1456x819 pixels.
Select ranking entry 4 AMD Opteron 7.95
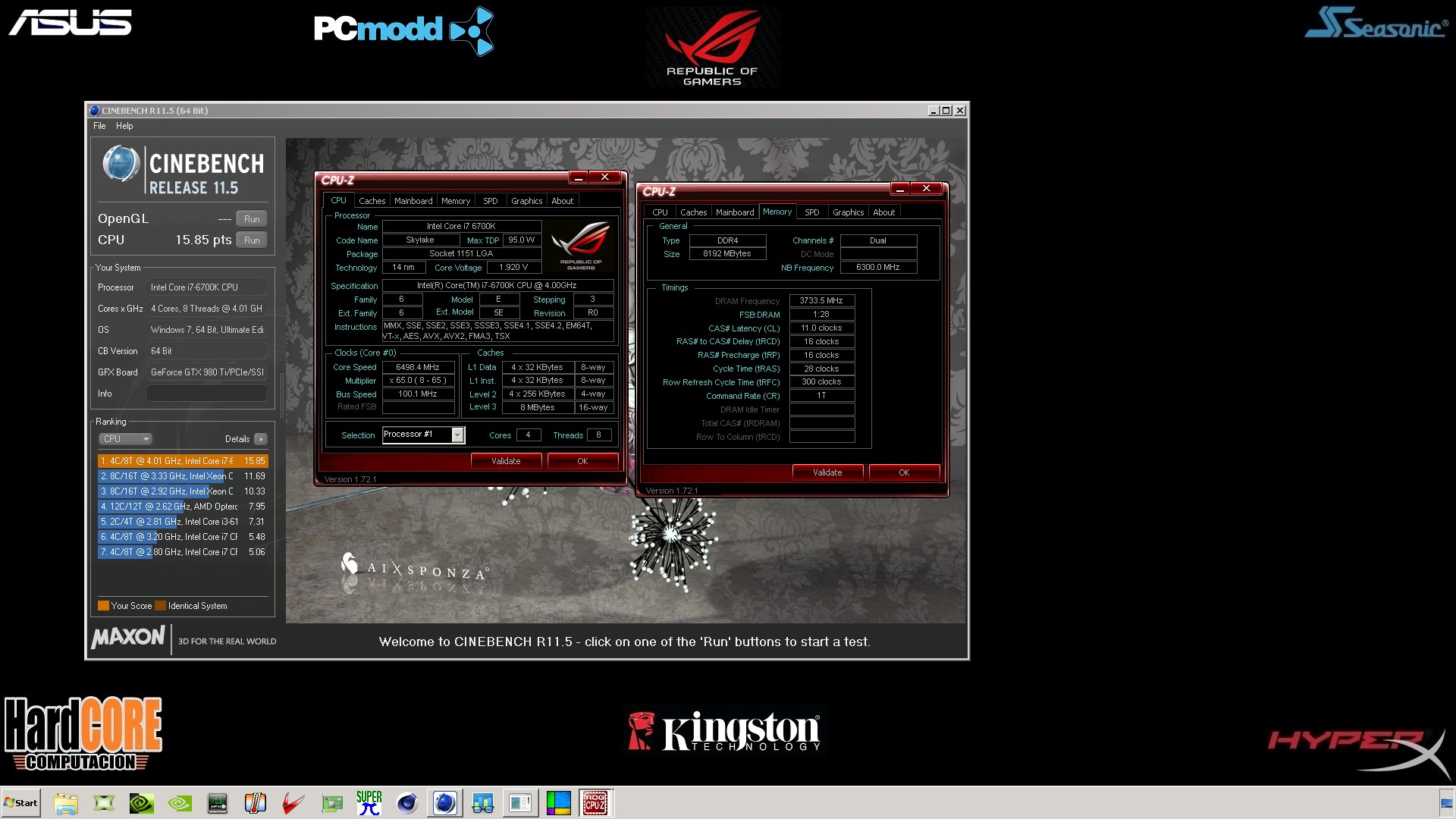point(183,507)
